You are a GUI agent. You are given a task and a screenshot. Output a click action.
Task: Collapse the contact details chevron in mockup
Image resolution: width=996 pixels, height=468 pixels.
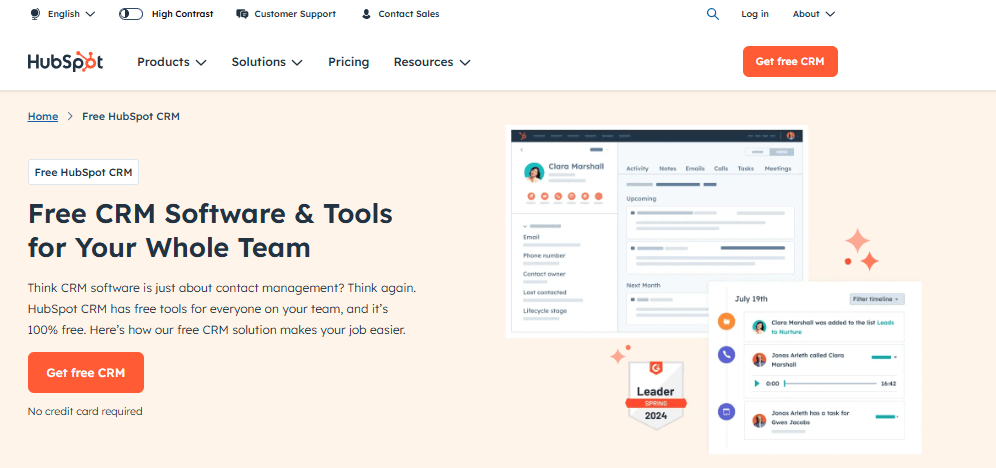pyautogui.click(x=525, y=225)
